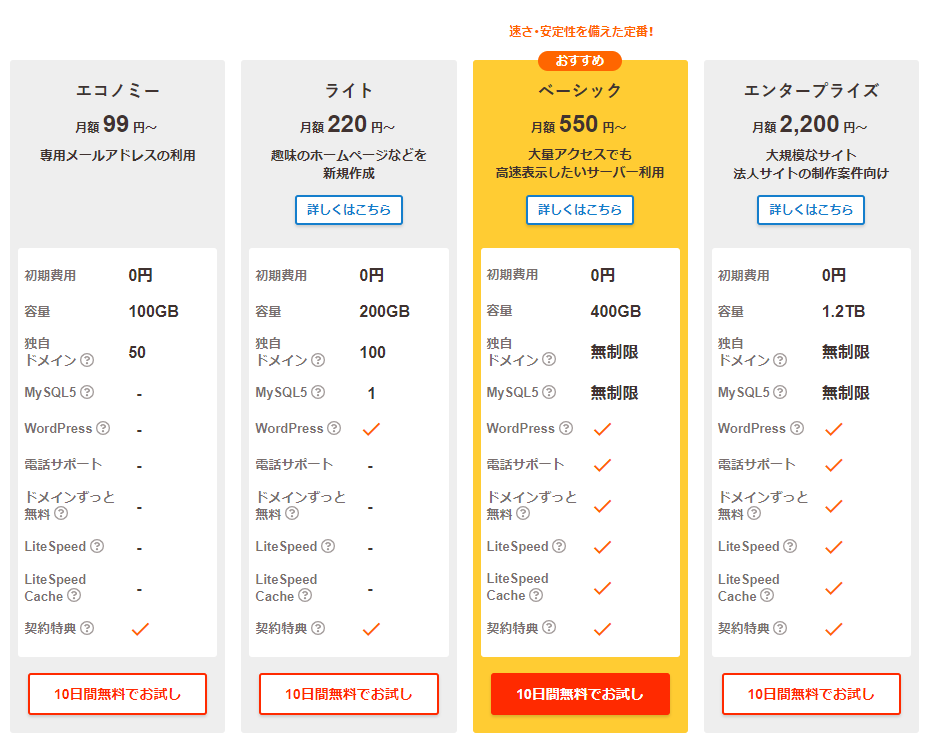
Task: Open 詳しくはこちら under the ライト plan
Action: 349,210
